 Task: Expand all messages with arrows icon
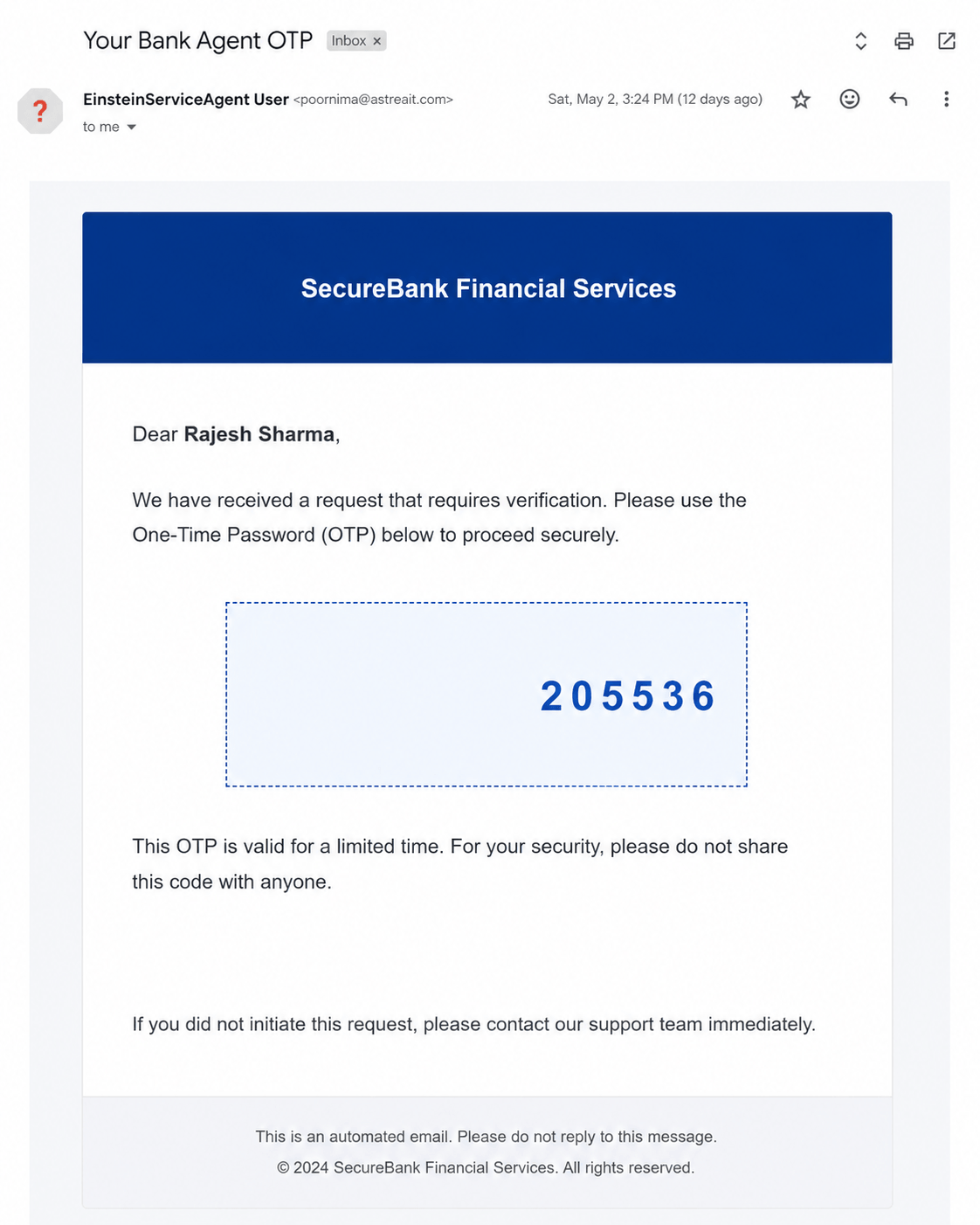click(x=860, y=41)
